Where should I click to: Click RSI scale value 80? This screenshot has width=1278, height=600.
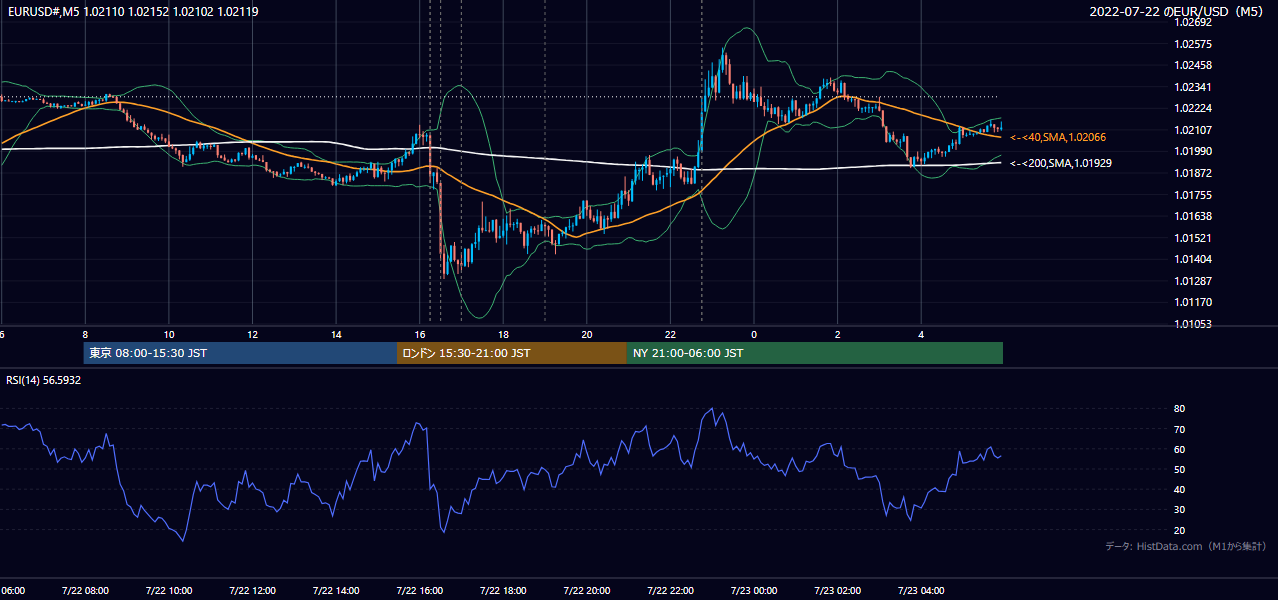pos(1180,409)
